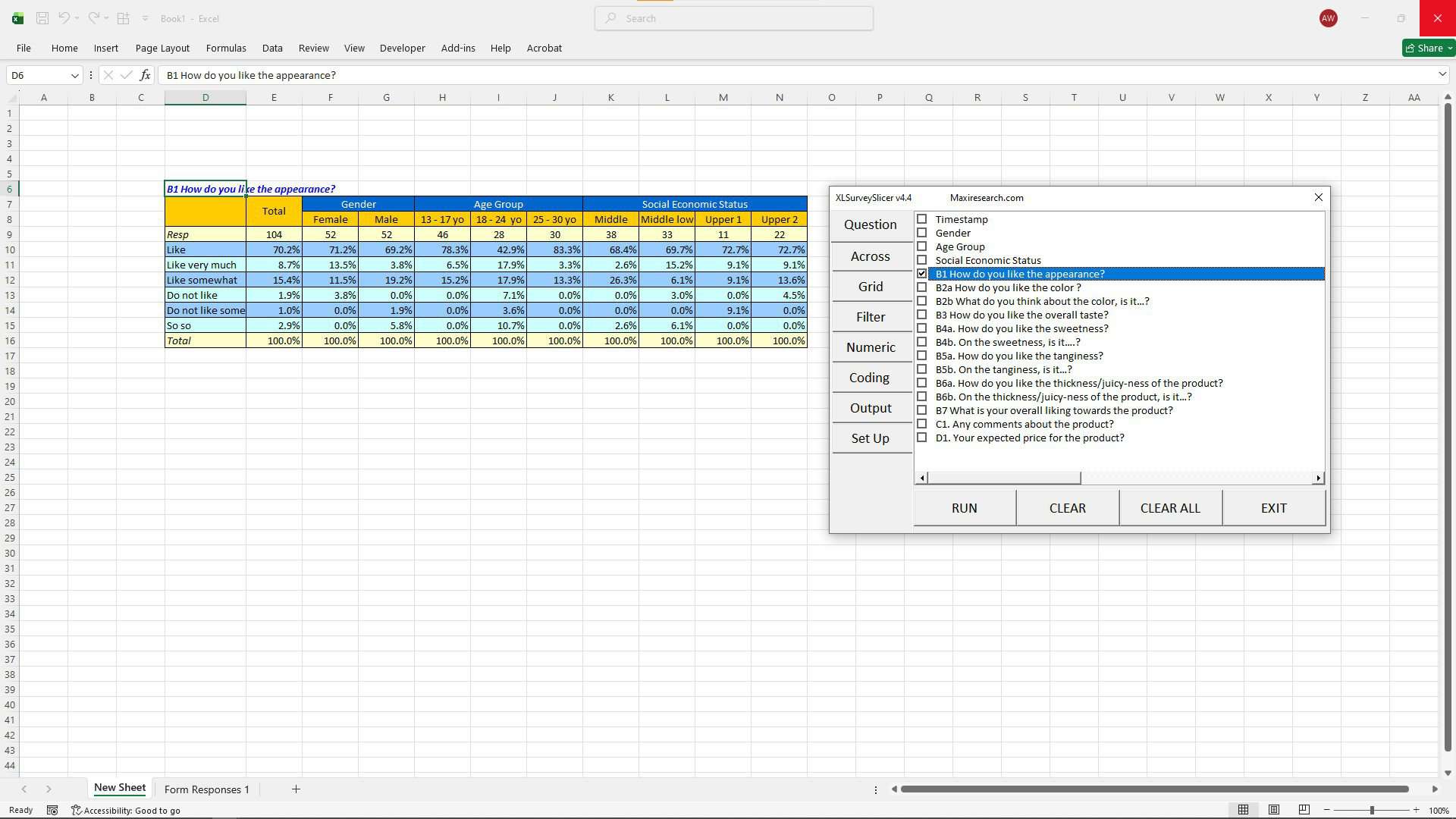Click the EXIT button
The height and width of the screenshot is (819, 1456).
1274,508
